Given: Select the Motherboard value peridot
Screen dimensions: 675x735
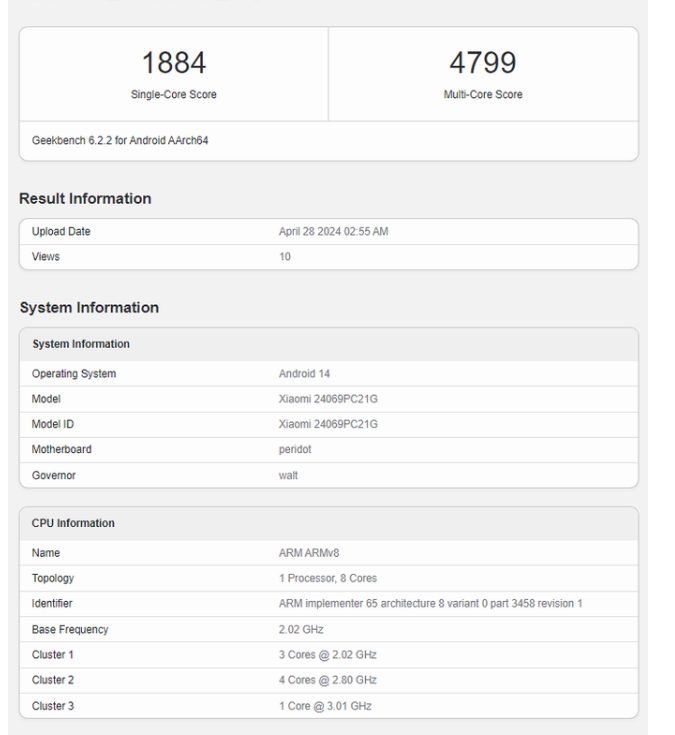Looking at the screenshot, I should pos(295,449).
